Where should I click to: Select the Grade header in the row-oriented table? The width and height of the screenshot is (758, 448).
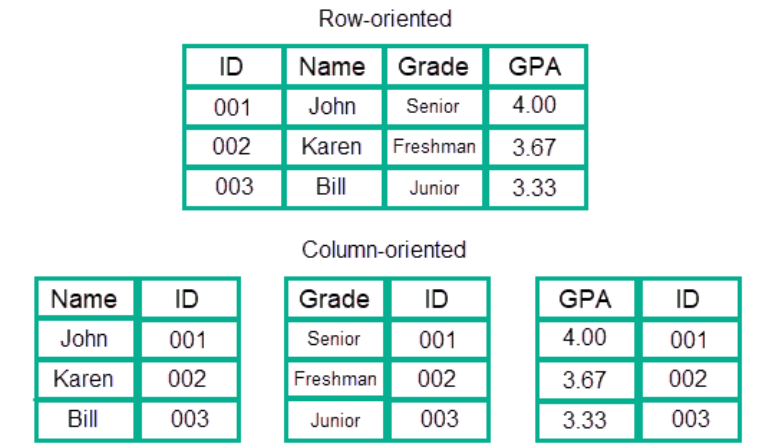[x=433, y=67]
